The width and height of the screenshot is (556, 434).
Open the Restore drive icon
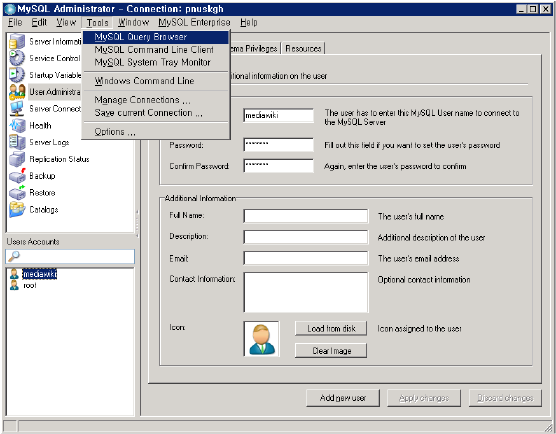click(x=17, y=193)
